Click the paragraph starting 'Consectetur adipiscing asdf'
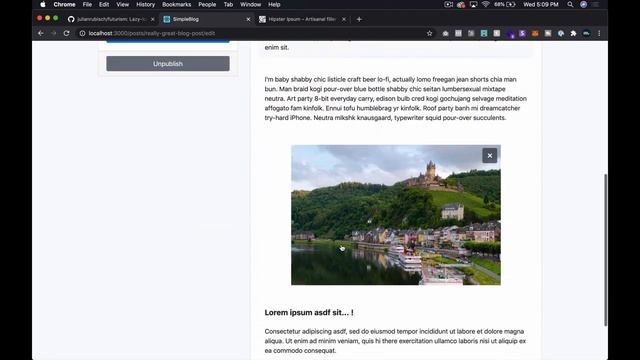This screenshot has height=360, width=640. click(x=395, y=341)
